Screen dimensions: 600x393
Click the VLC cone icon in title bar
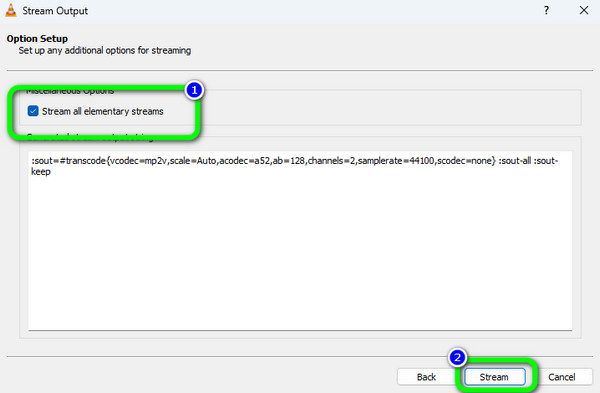11,10
